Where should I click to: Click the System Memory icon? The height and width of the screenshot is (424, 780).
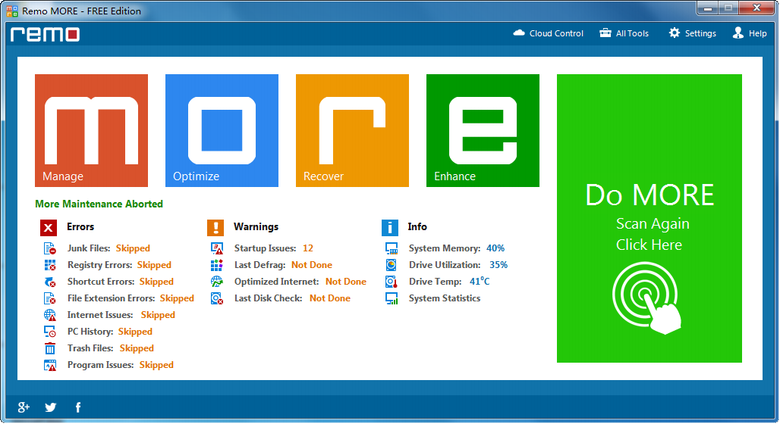coord(391,247)
